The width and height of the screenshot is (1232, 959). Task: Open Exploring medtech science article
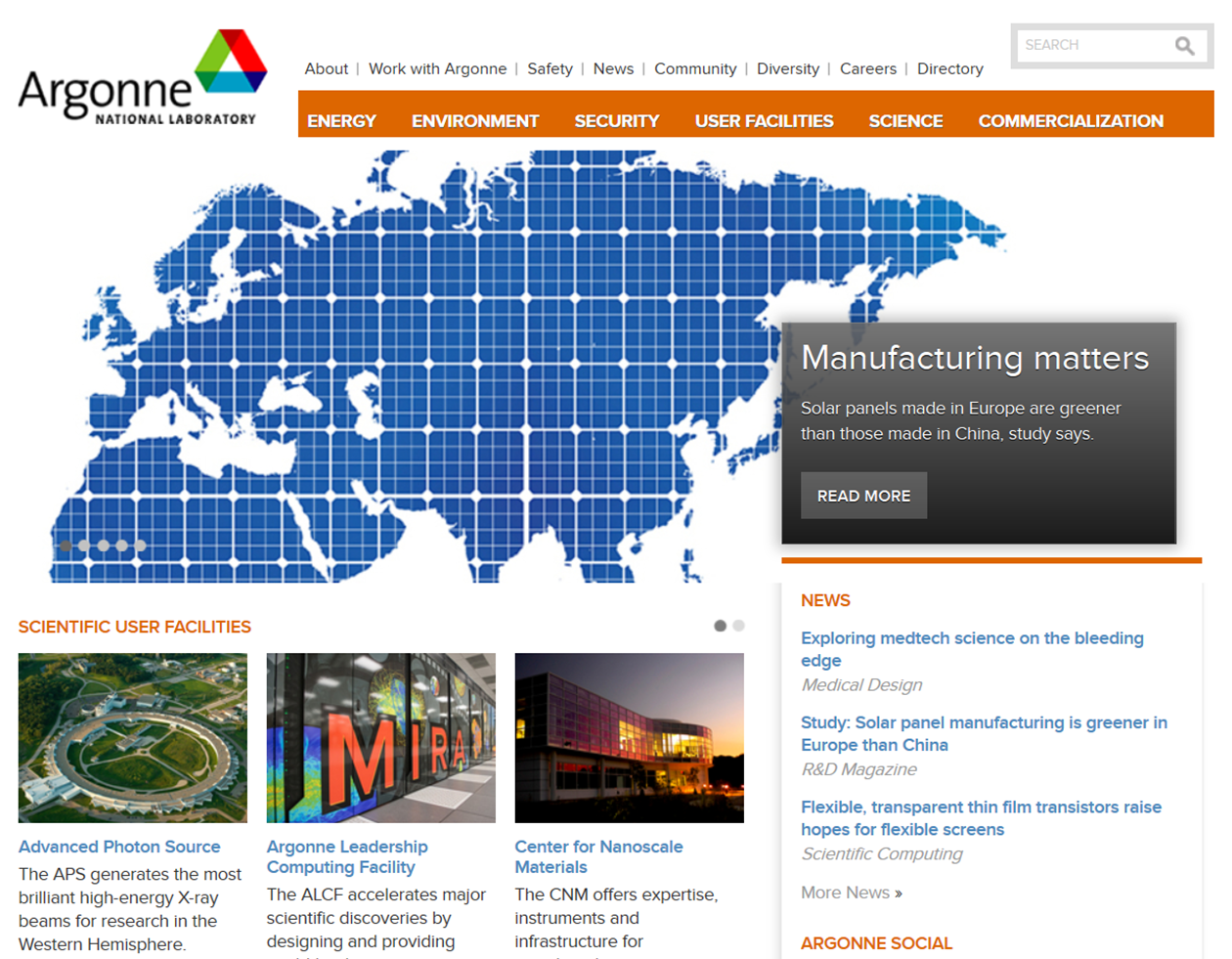coord(972,649)
